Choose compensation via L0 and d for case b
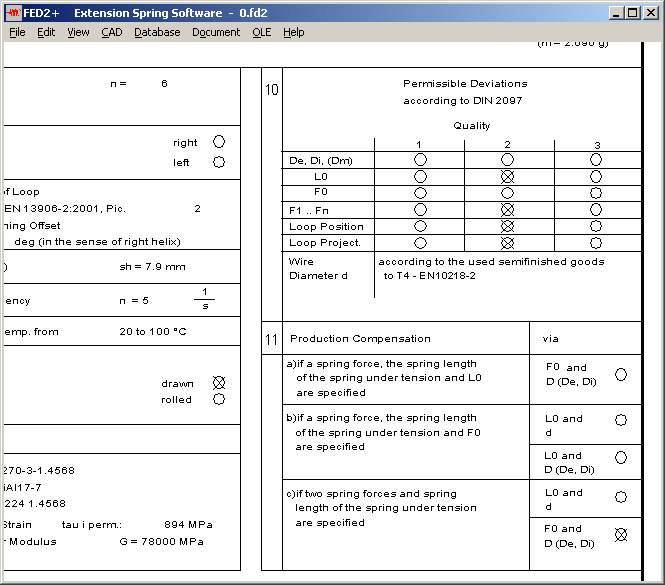This screenshot has height=585, width=665. [x=621, y=420]
